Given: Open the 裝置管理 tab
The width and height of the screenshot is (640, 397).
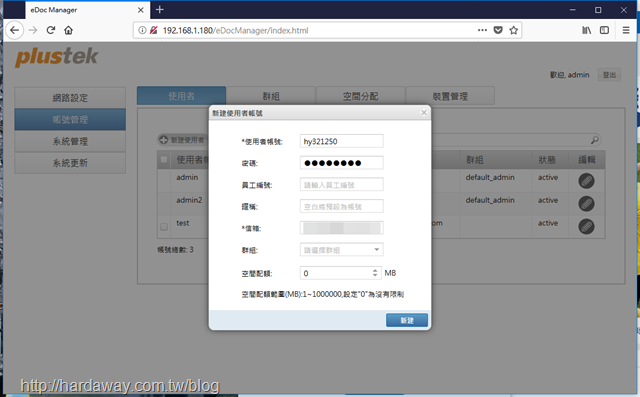Looking at the screenshot, I should click(450, 96).
